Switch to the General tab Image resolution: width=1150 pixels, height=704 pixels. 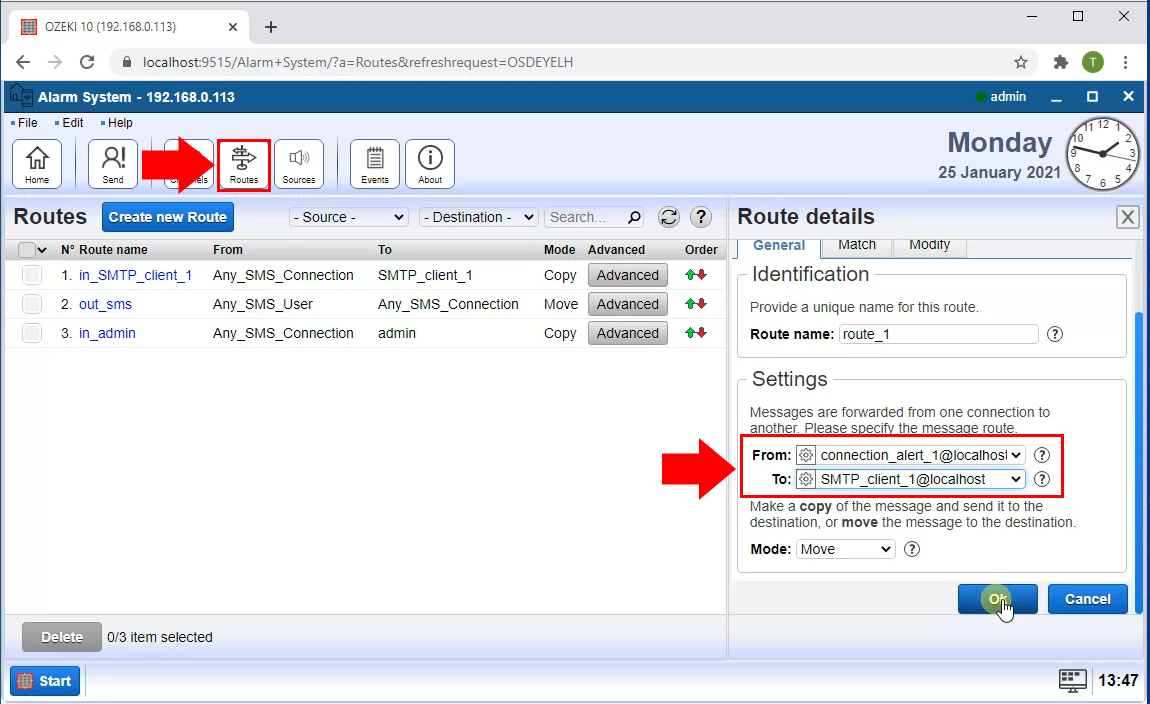779,246
